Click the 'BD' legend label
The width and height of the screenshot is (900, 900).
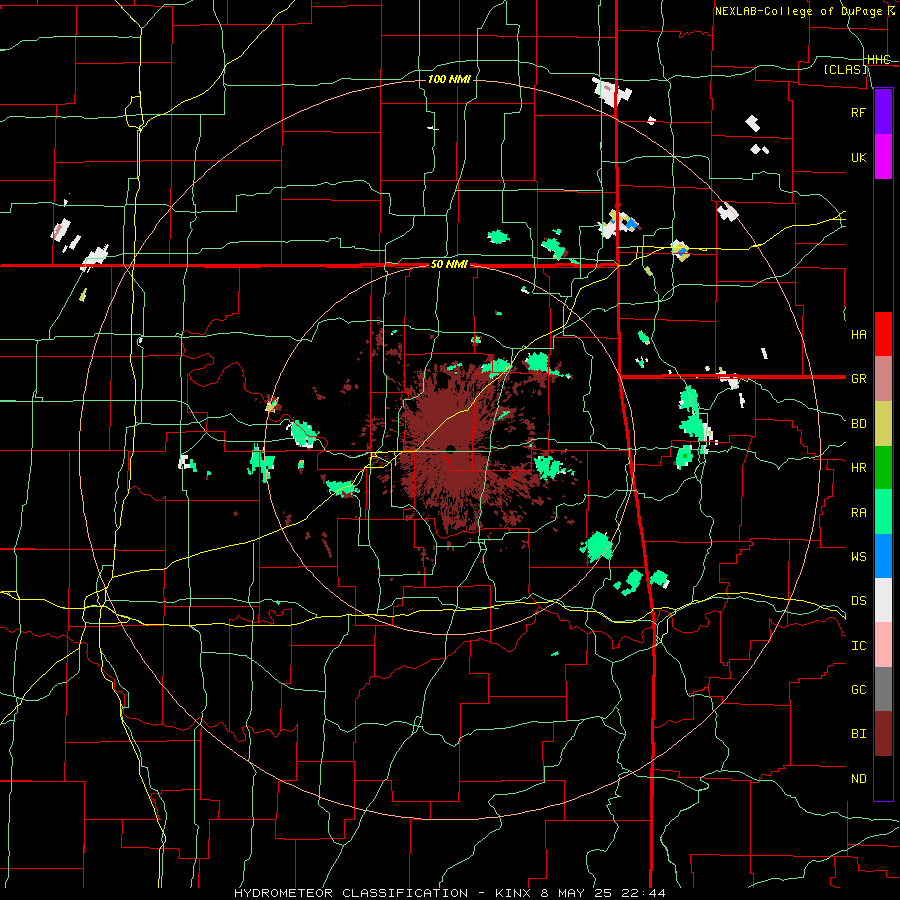pyautogui.click(x=858, y=424)
